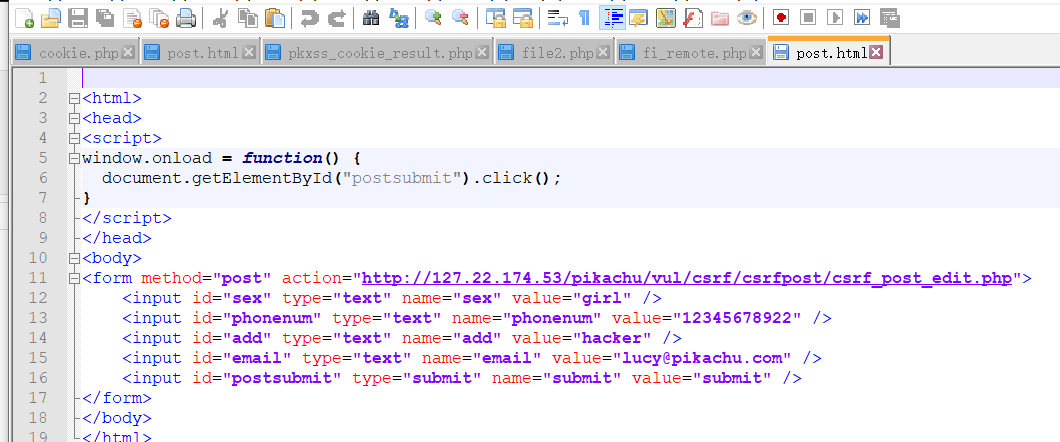Collapse the <form> fold on line 11
This screenshot has width=1060, height=442.
click(x=74, y=278)
